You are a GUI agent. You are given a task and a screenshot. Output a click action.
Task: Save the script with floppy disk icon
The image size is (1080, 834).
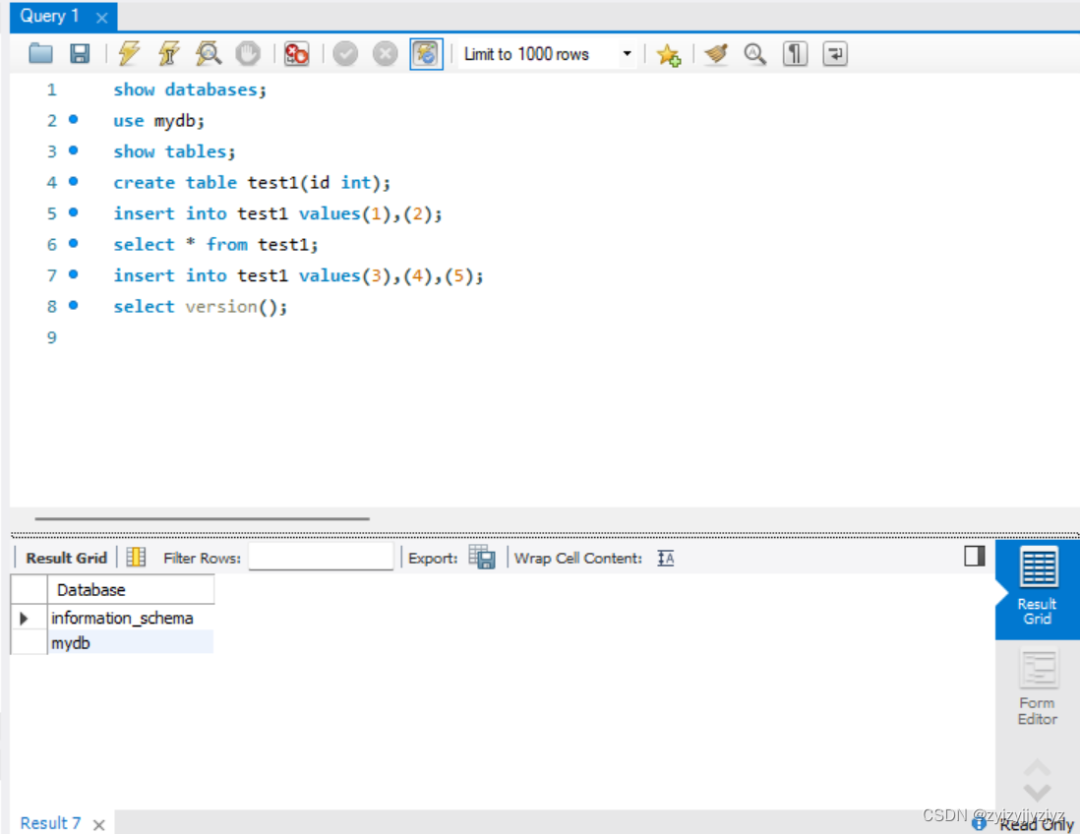pyautogui.click(x=80, y=54)
